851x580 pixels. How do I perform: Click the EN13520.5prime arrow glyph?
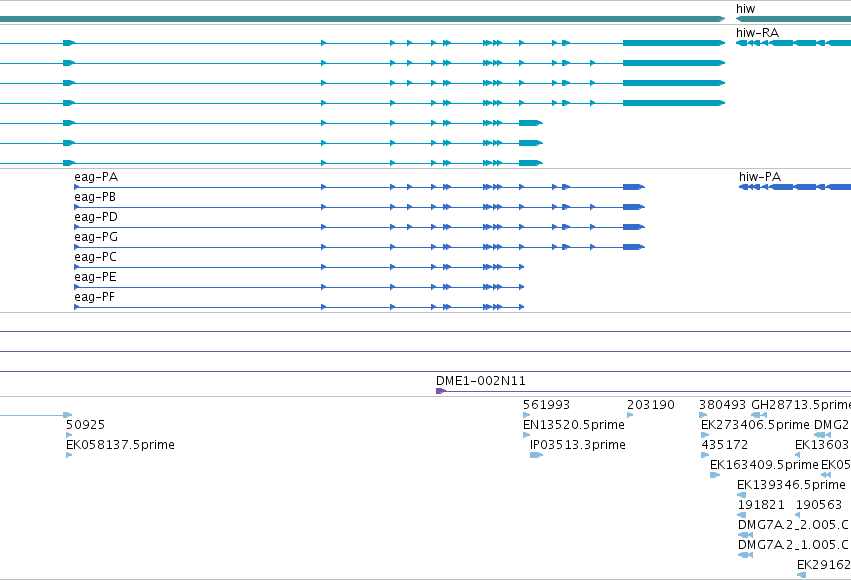click(526, 435)
